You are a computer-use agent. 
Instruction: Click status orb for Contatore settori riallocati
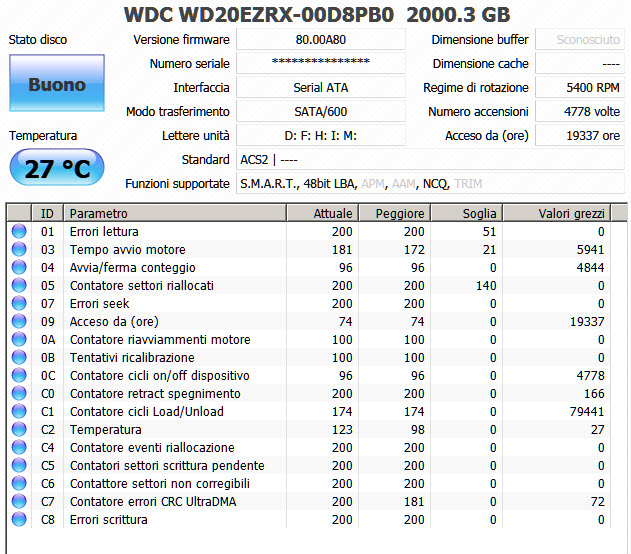(x=19, y=285)
